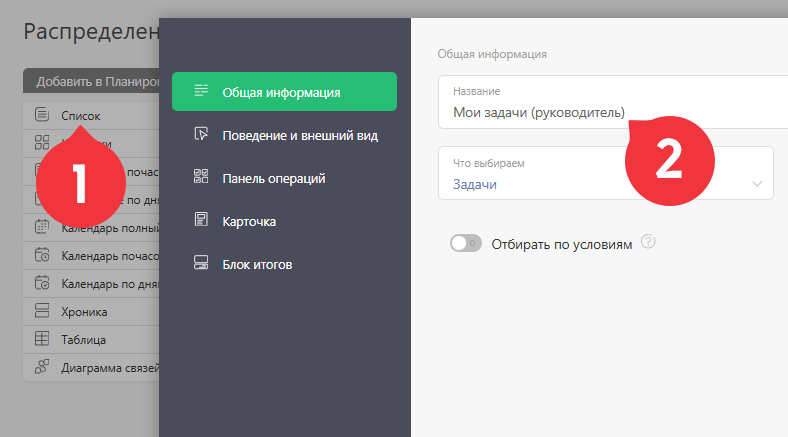This screenshot has height=437, width=788.
Task: Open the Что выбираем dropdown
Action: click(x=606, y=173)
